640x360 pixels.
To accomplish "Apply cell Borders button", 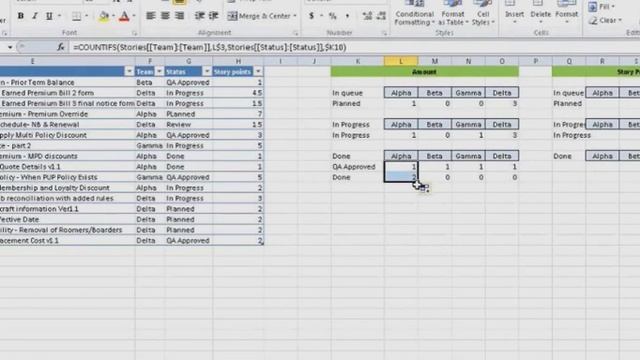I will point(76,16).
